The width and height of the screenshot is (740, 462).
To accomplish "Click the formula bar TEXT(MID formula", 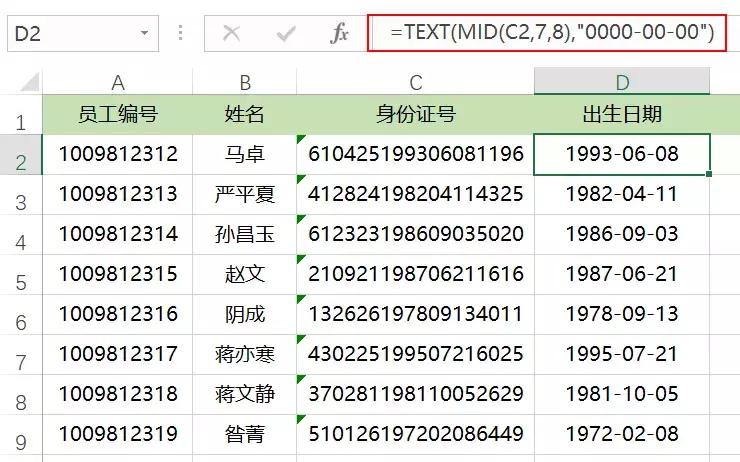I will click(x=547, y=33).
